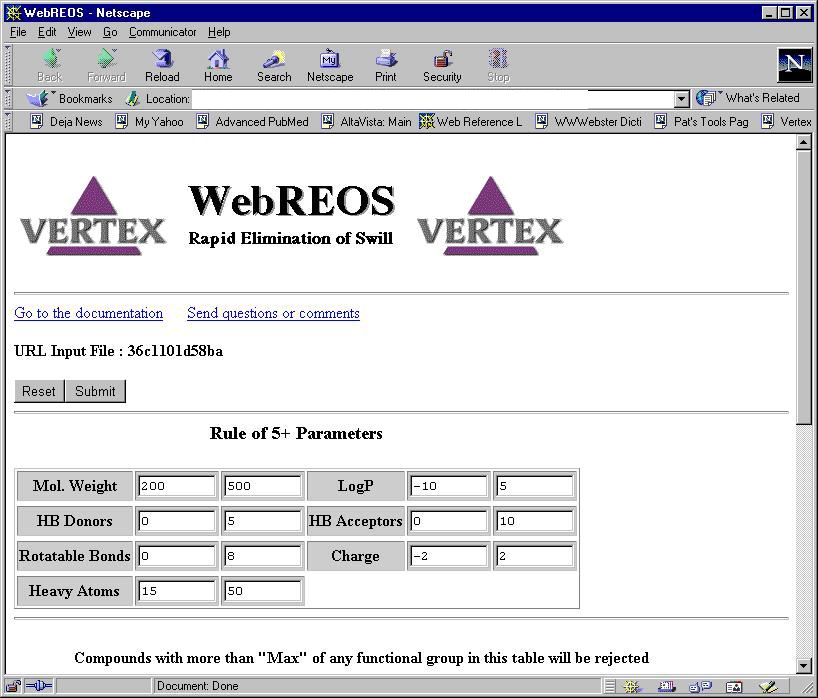Click the Netscape N logo
The width and height of the screenshot is (818, 698).
pos(795,65)
